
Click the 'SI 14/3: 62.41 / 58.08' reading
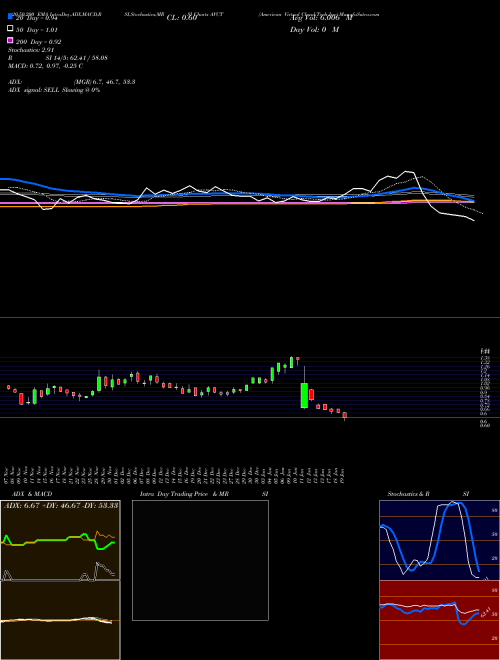click(77, 58)
